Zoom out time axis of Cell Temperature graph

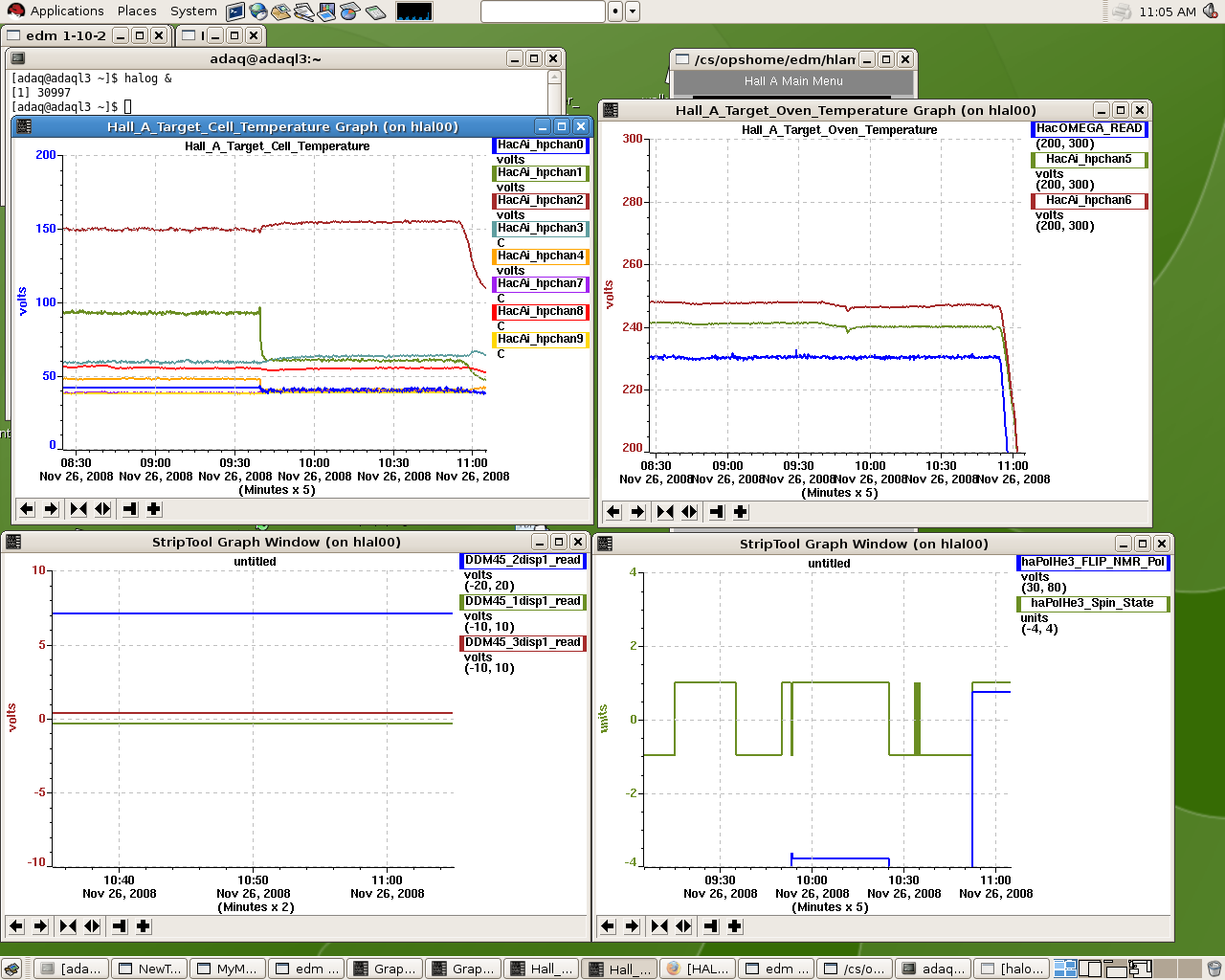pos(103,509)
